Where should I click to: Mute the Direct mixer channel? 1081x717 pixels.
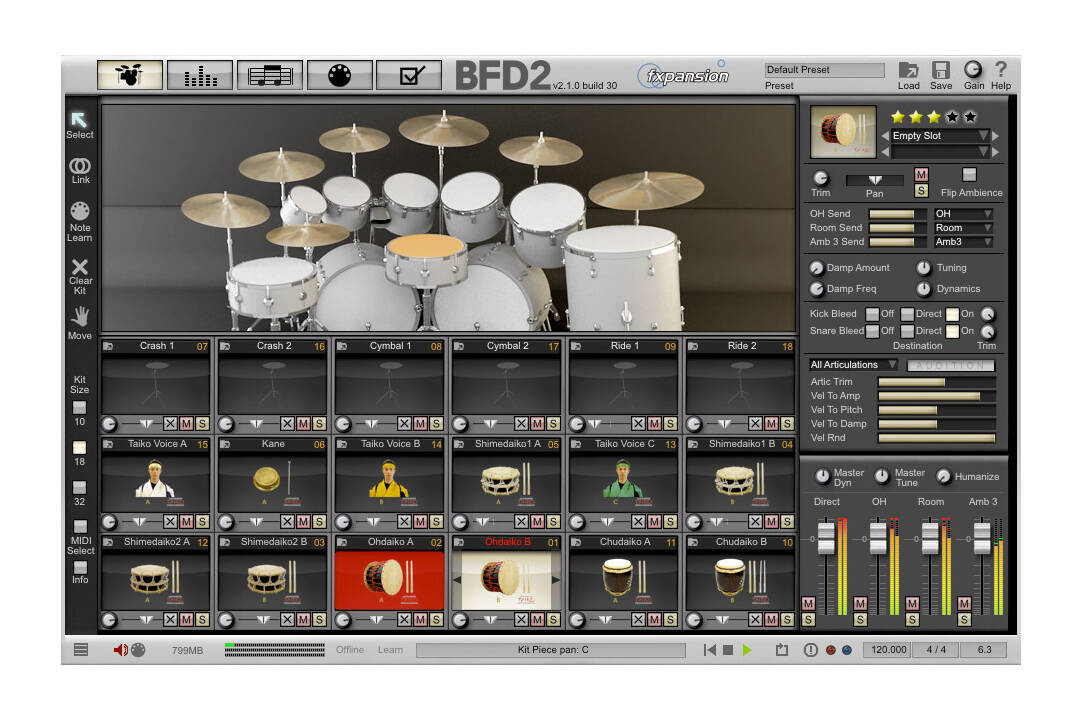808,603
